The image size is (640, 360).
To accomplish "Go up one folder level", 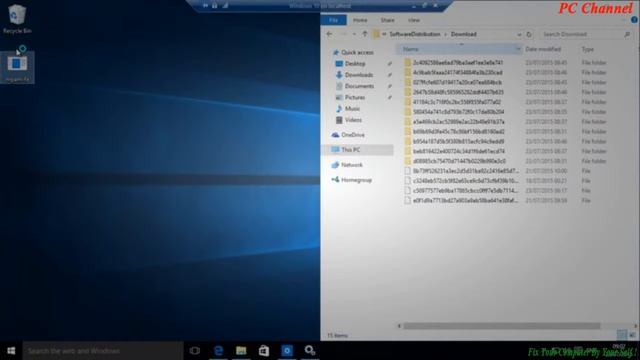I will 365,34.
